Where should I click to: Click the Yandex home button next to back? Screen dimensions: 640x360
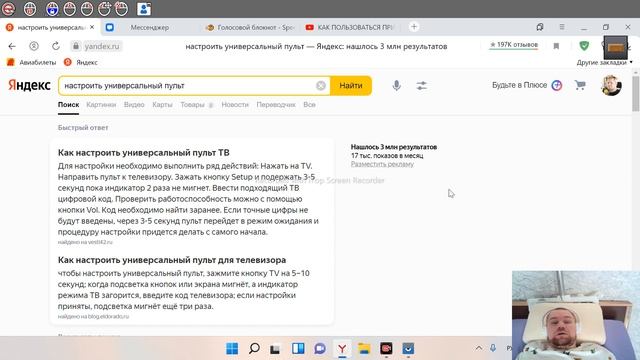pos(34,46)
